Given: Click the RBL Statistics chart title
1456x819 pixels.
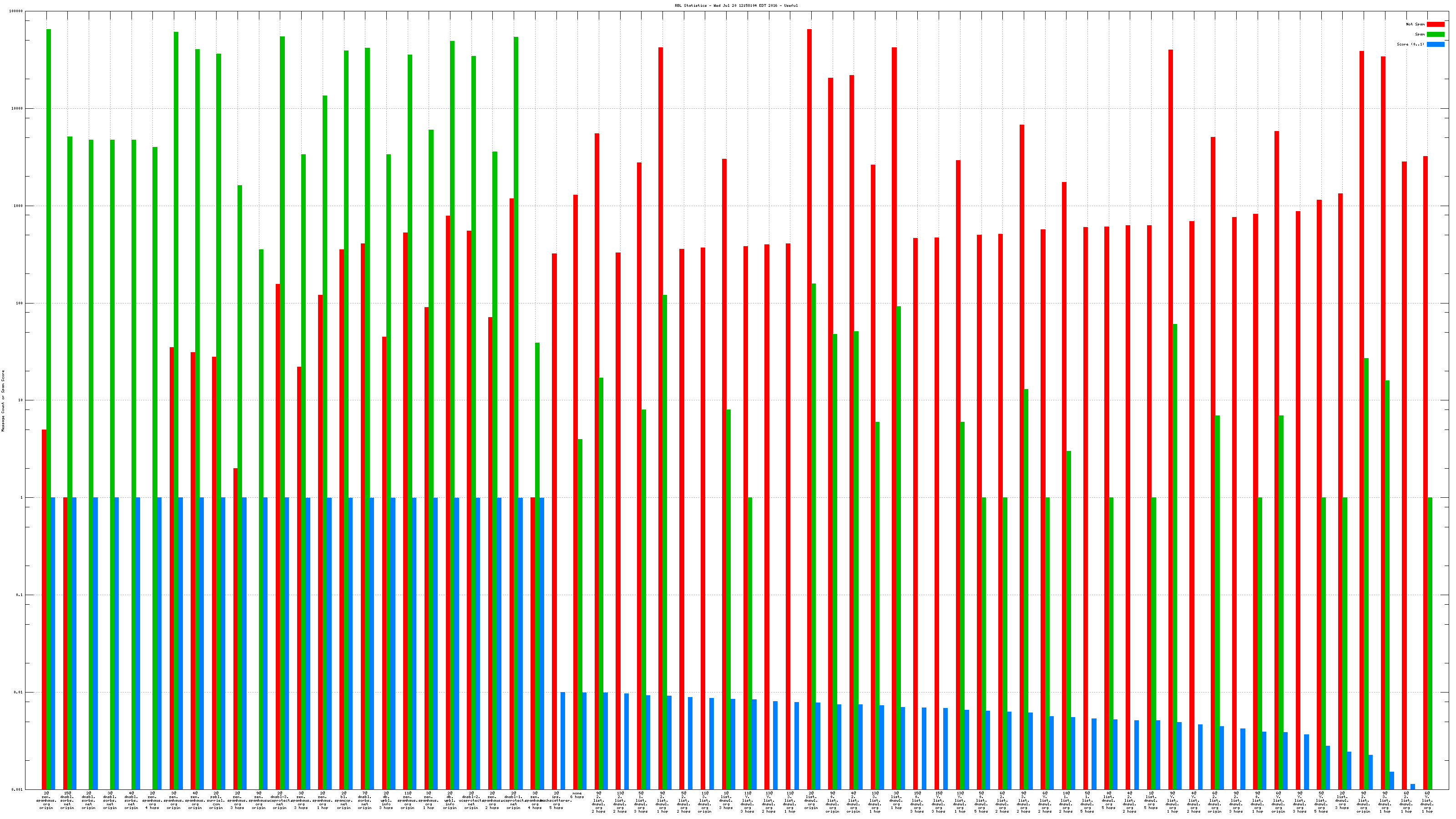Looking at the screenshot, I should coord(736,5).
